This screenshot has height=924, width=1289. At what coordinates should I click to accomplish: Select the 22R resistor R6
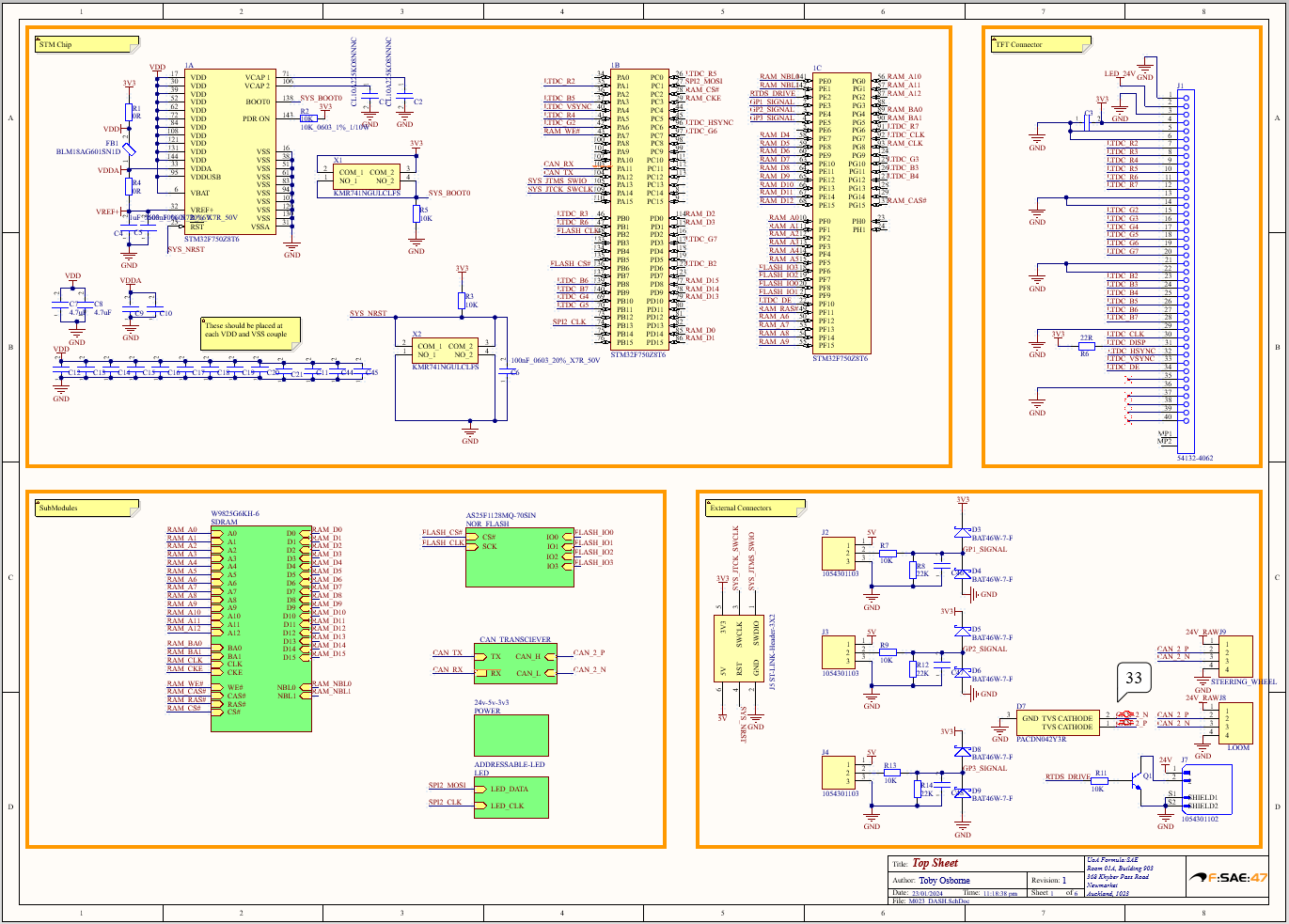point(1085,345)
